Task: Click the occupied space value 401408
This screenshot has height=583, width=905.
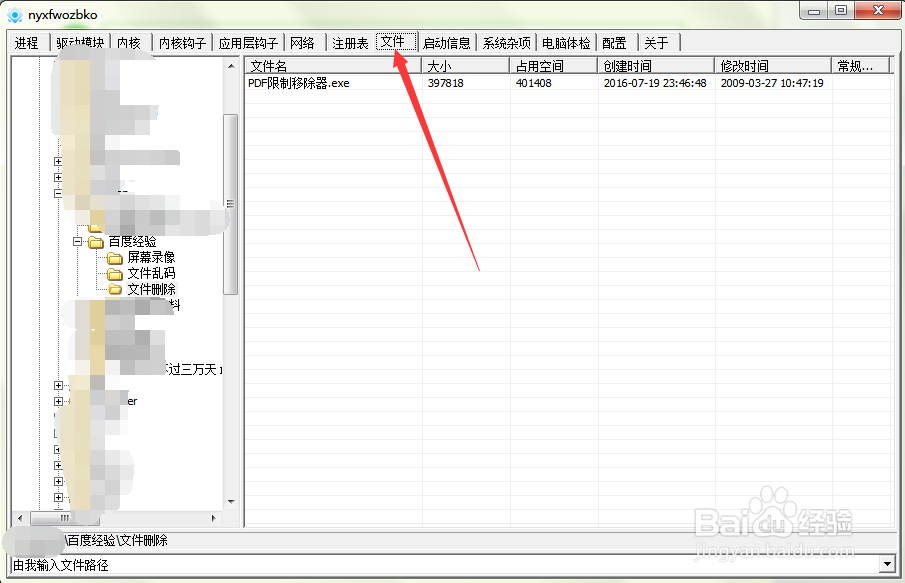Action: tap(533, 83)
